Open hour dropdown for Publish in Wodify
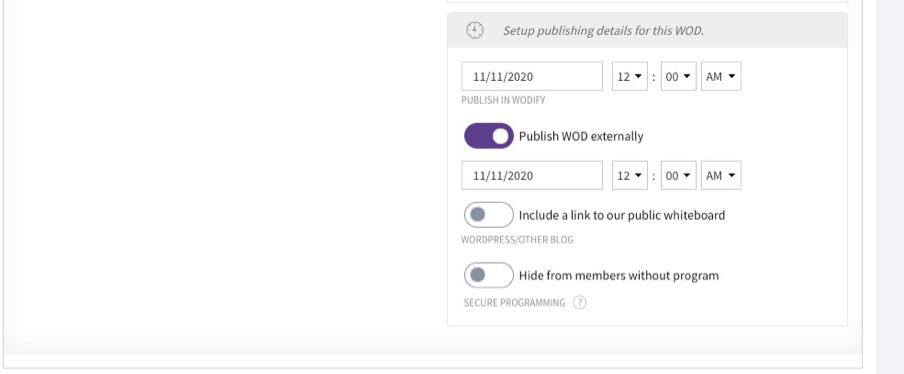 630,76
